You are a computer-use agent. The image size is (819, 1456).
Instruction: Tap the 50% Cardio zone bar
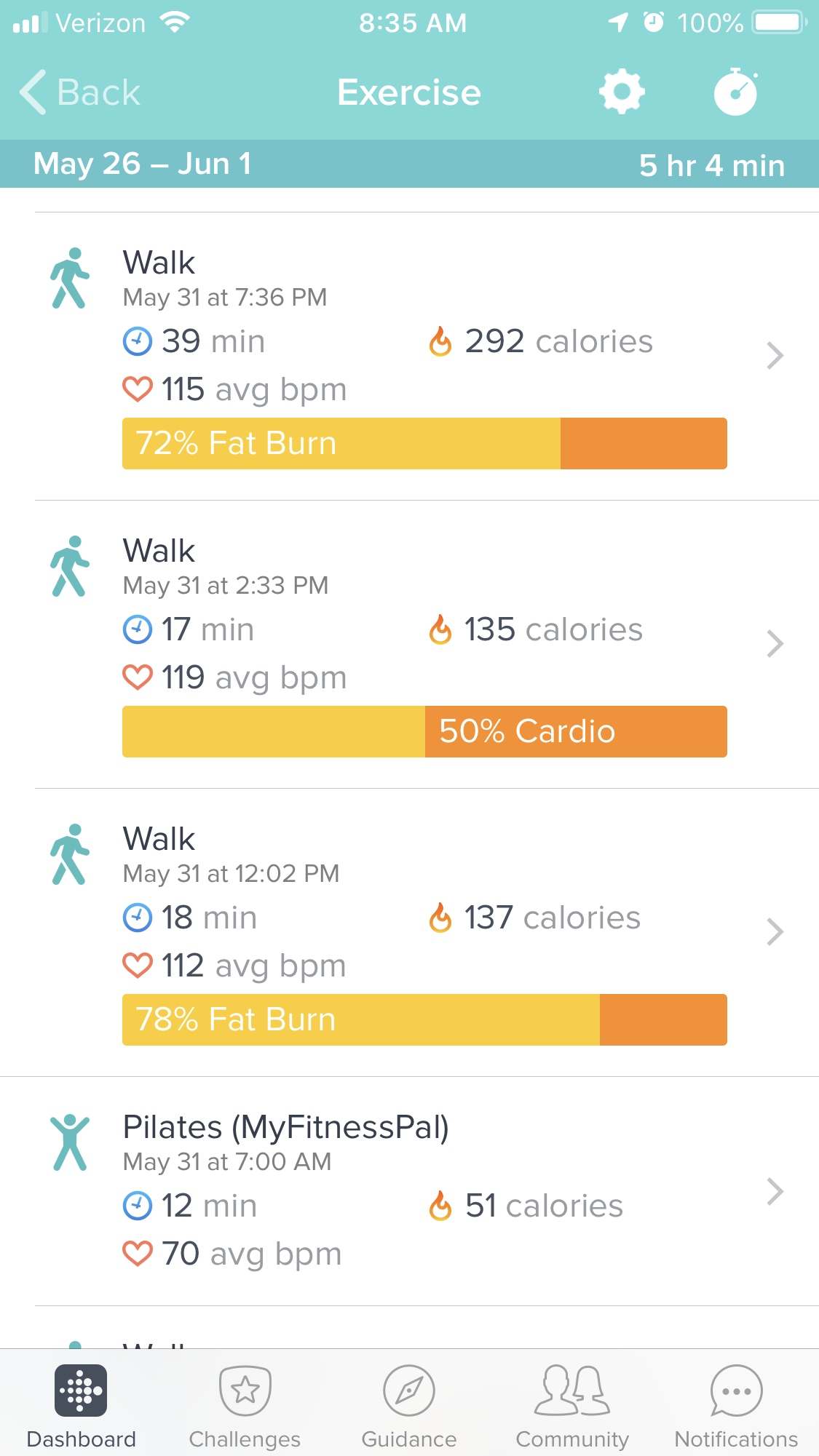[424, 731]
